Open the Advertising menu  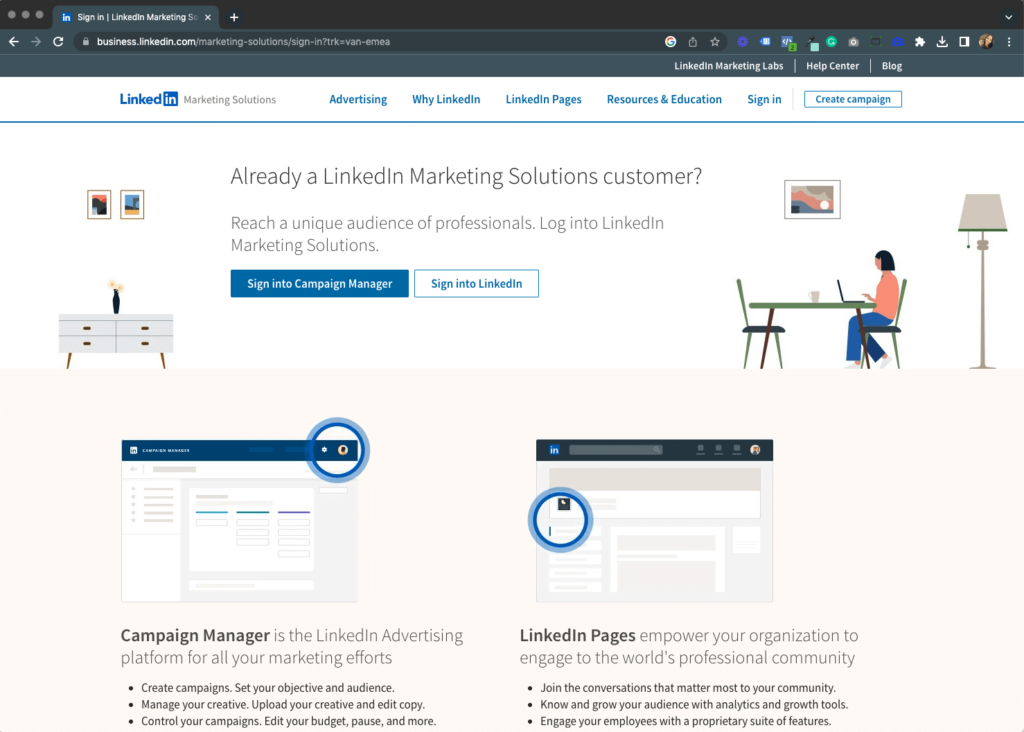tap(358, 99)
